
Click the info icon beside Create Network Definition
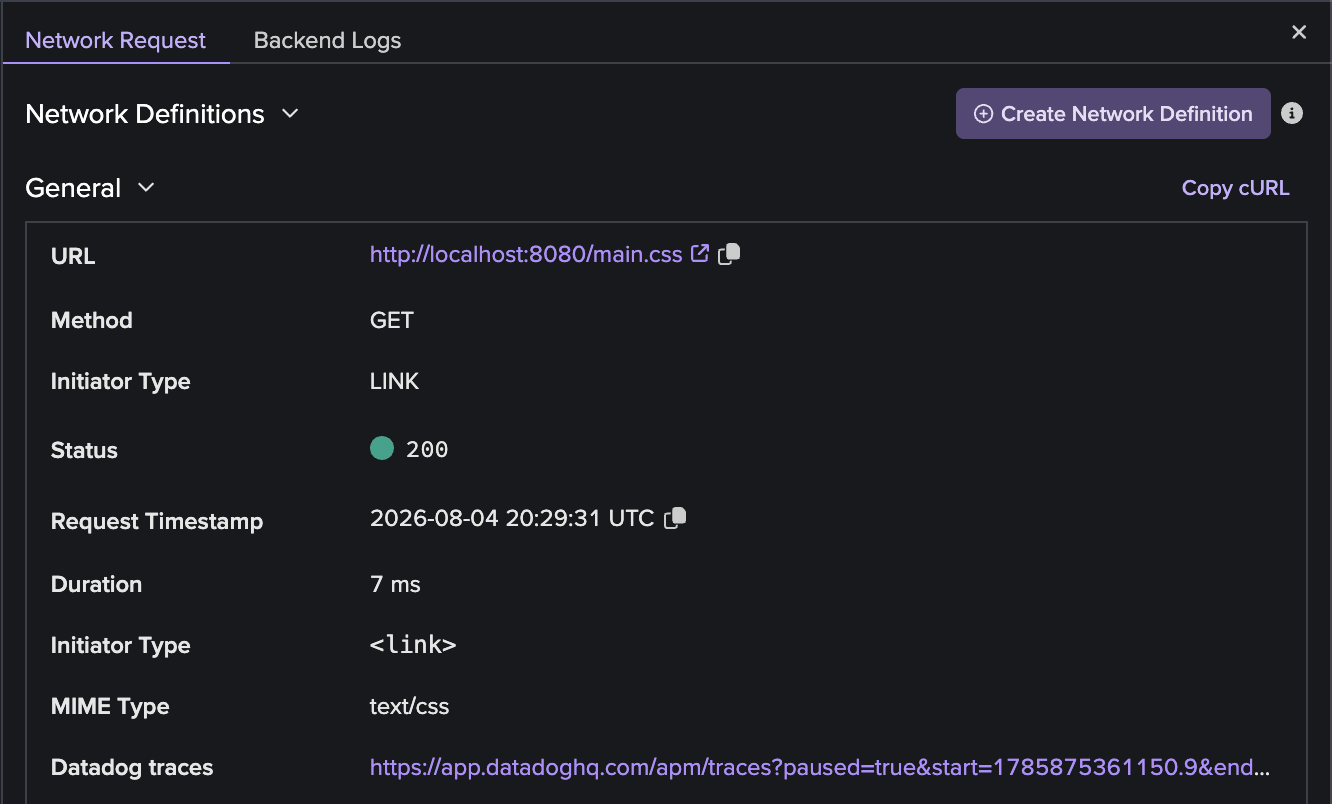pos(1292,113)
